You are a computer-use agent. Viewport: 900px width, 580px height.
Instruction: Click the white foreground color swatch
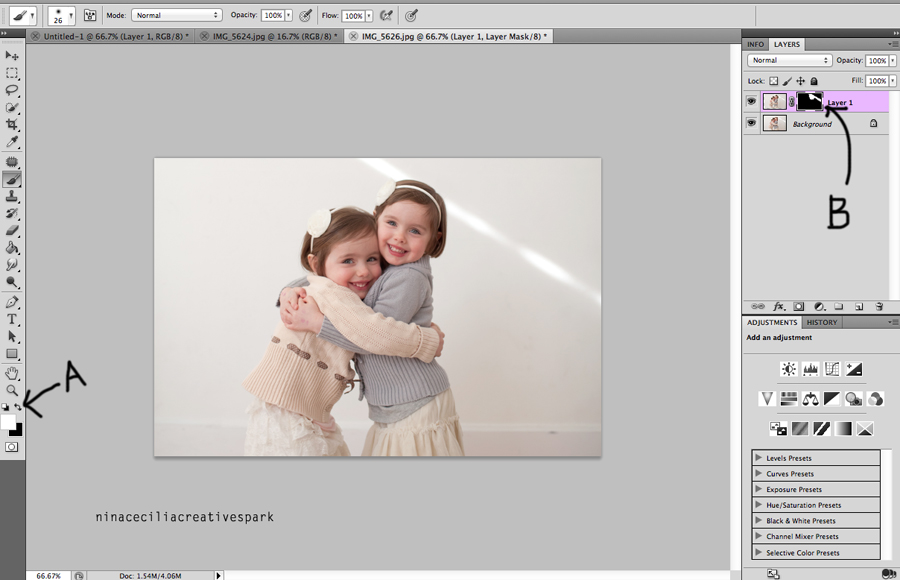point(9,423)
